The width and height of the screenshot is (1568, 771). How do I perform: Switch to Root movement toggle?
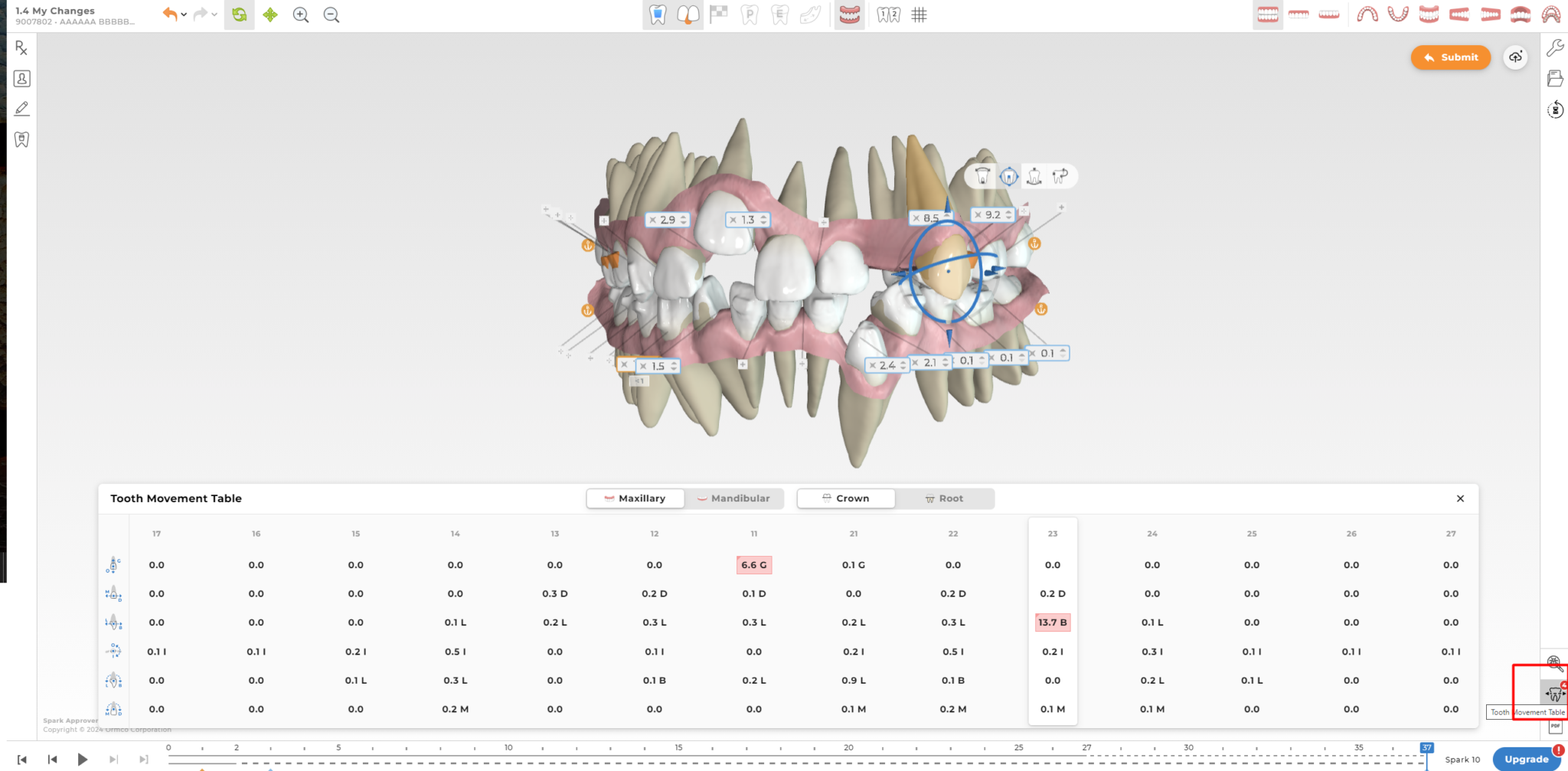point(944,498)
